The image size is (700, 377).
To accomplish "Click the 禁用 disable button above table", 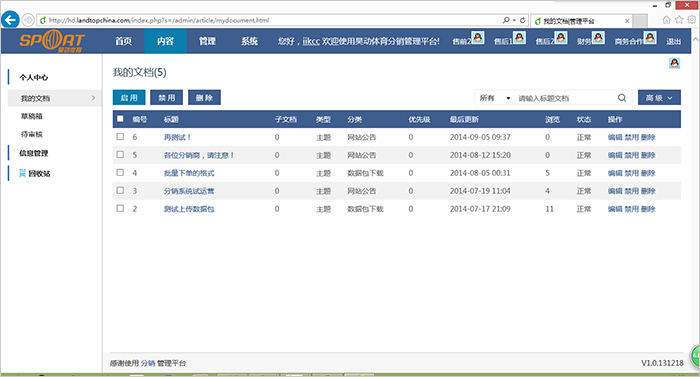I will 167,97.
